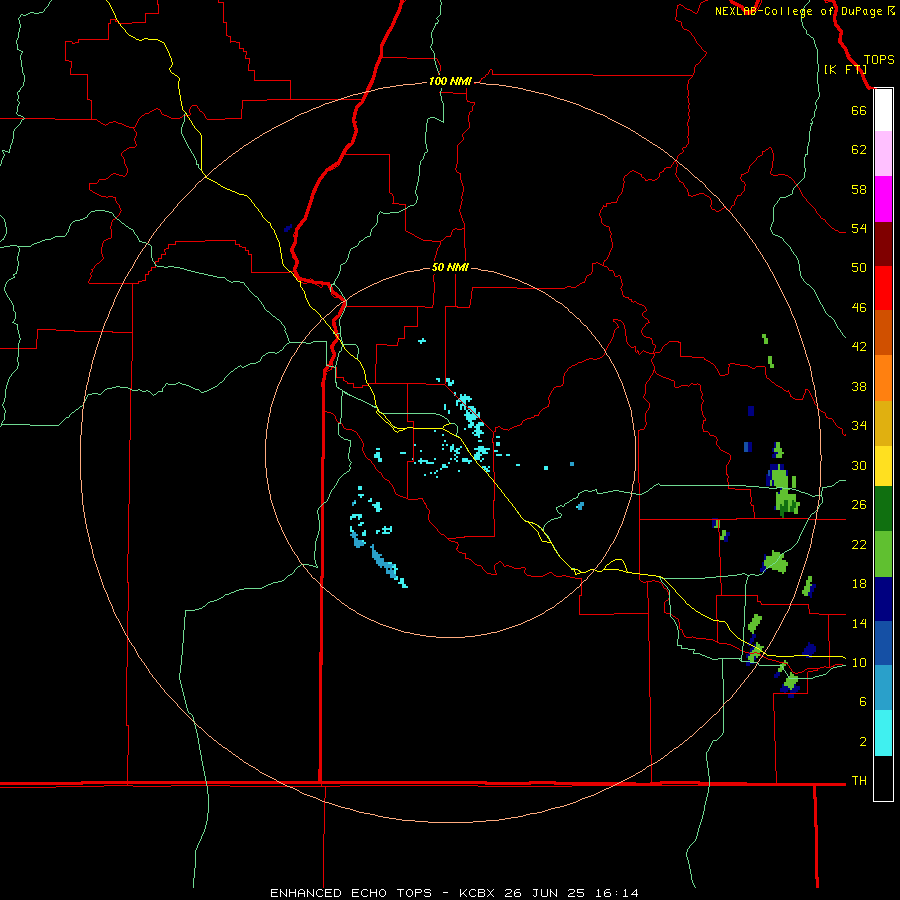Viewport: 900px width, 900px height.
Task: Click the legend value 38
Action: pyautogui.click(x=859, y=386)
